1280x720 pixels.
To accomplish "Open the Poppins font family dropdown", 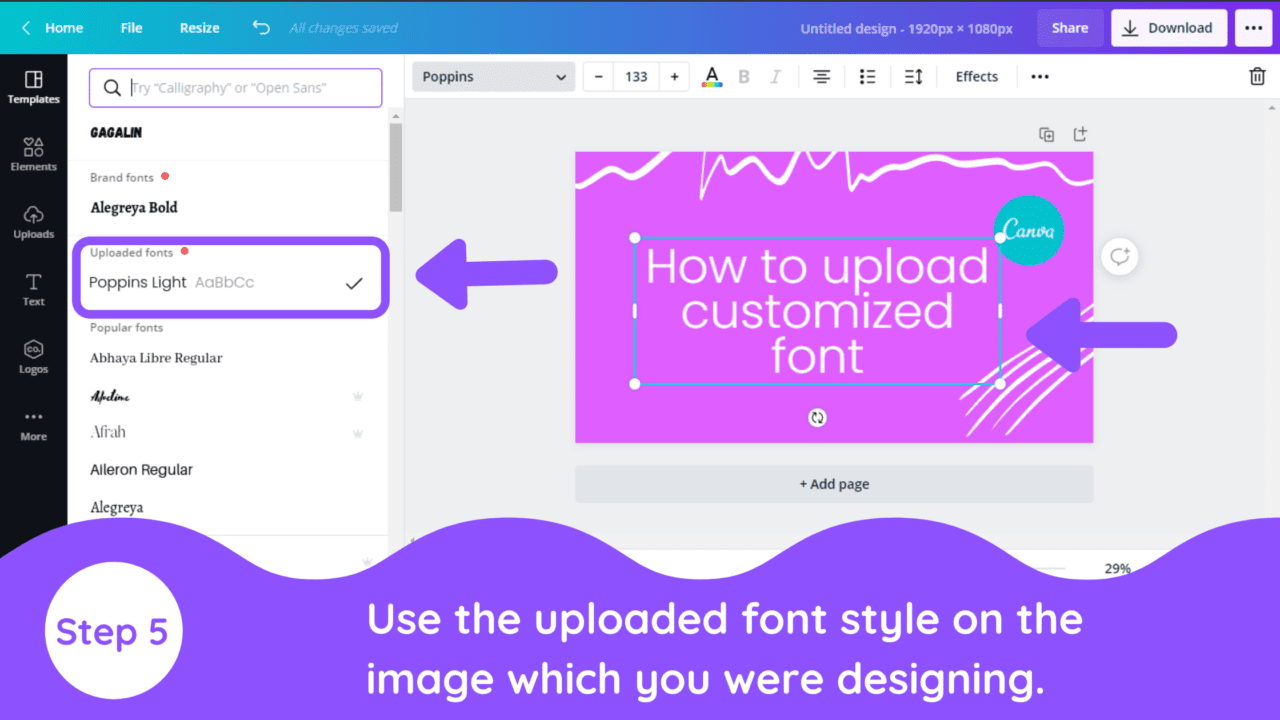I will coord(493,76).
